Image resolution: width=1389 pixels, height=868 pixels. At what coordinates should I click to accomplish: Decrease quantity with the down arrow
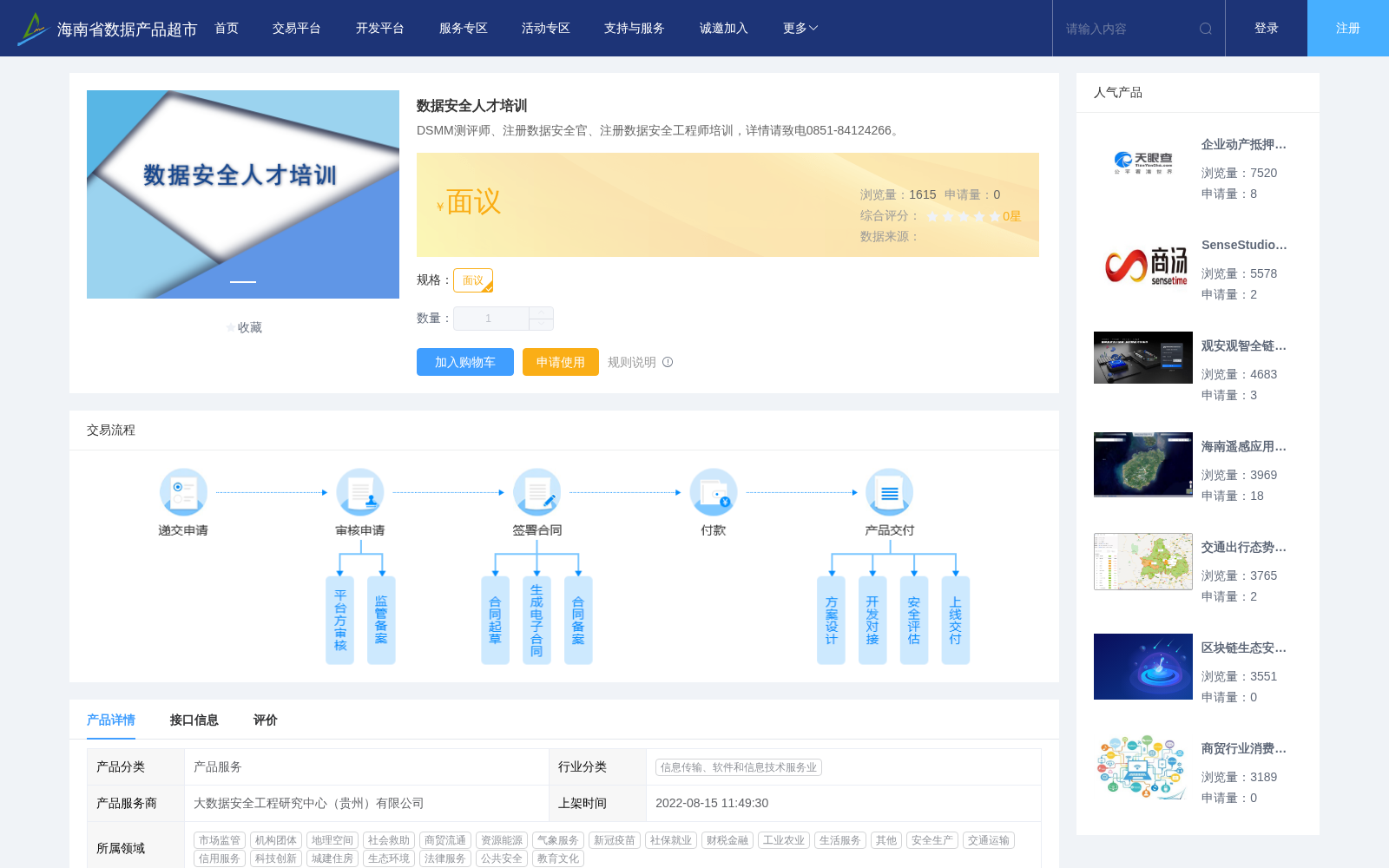click(541, 325)
